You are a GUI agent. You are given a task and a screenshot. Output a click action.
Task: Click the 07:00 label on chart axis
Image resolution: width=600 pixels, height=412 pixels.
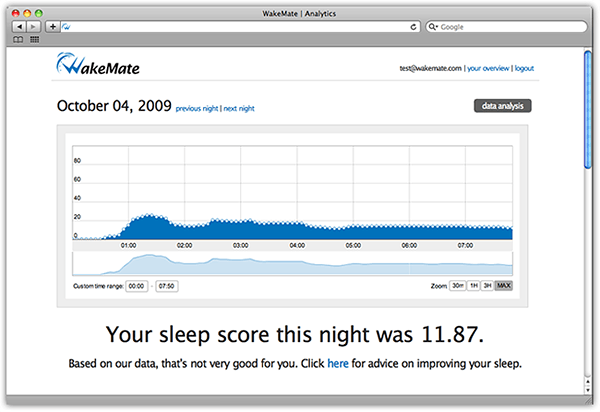[465, 245]
